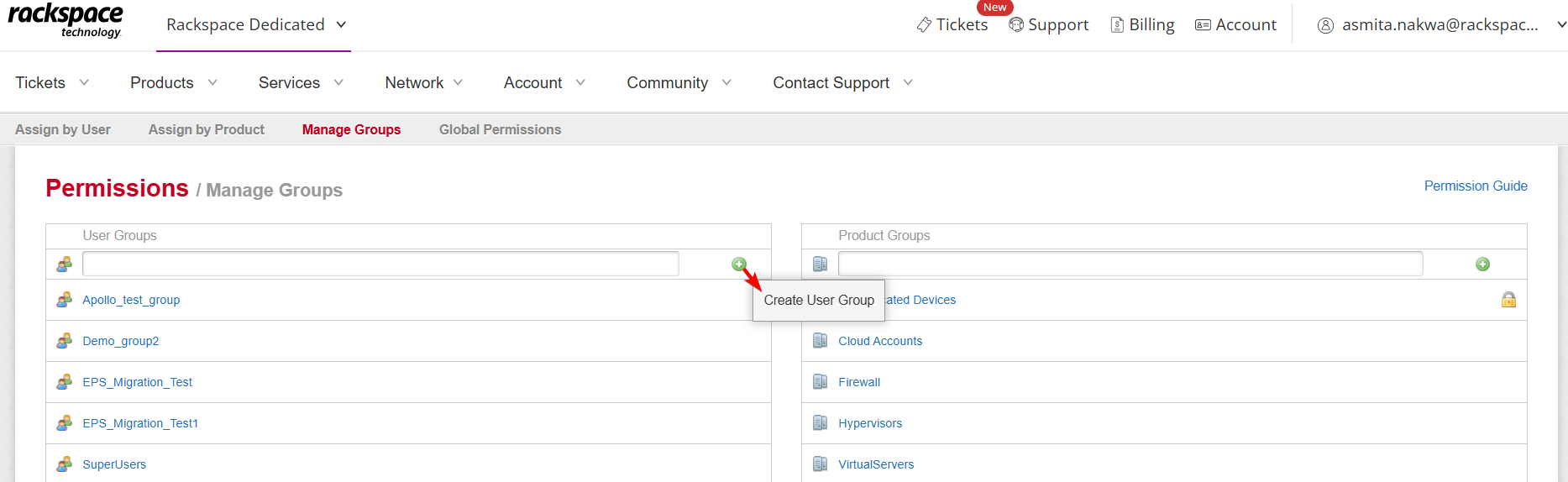
Task: Expand the Account navigation menu
Action: (x=544, y=82)
